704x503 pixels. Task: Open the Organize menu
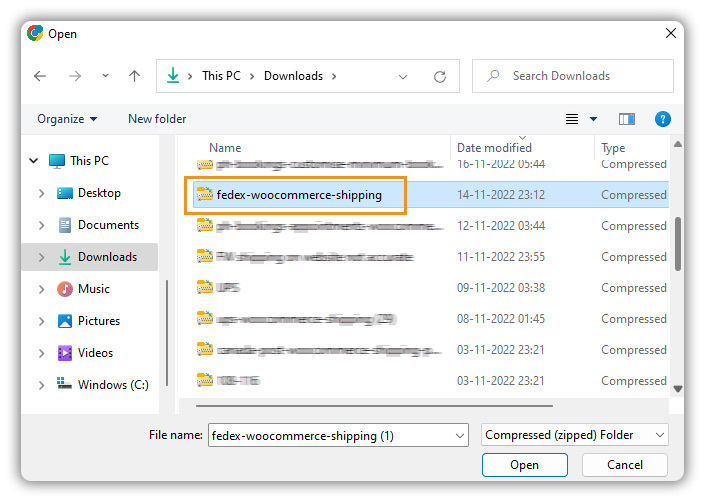[x=67, y=119]
